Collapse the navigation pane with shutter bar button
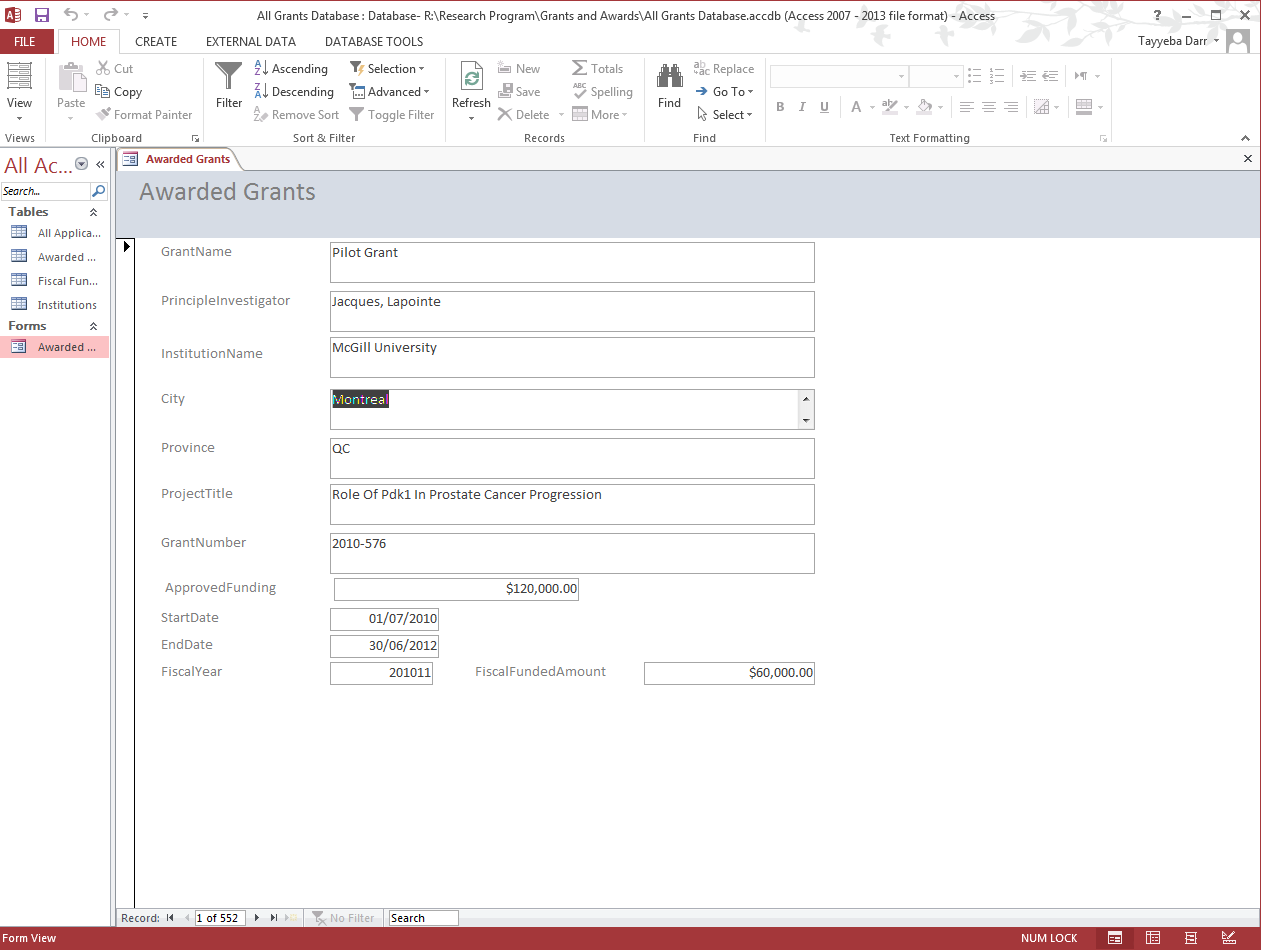 100,165
